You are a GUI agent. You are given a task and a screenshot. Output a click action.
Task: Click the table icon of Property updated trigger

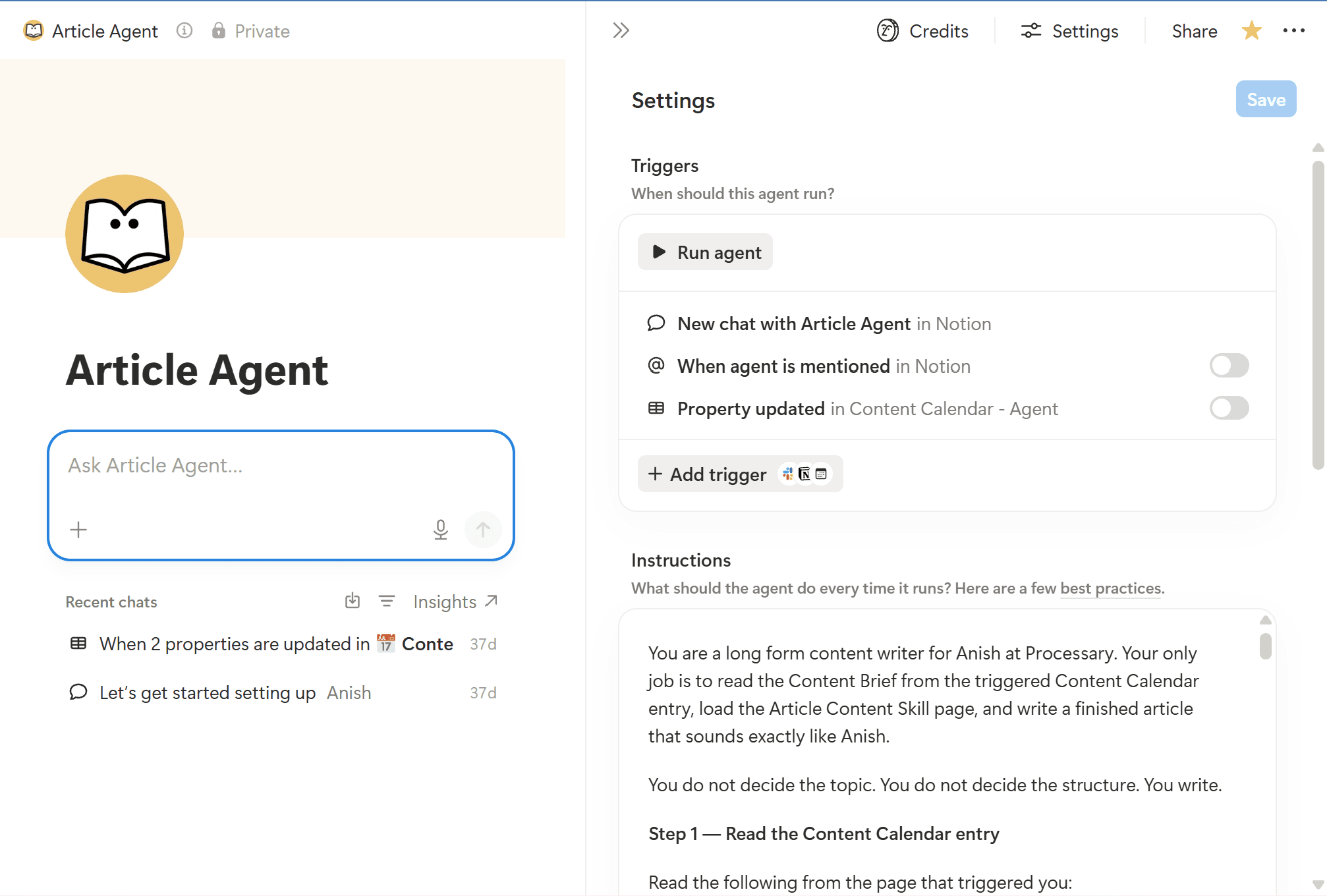coord(656,408)
